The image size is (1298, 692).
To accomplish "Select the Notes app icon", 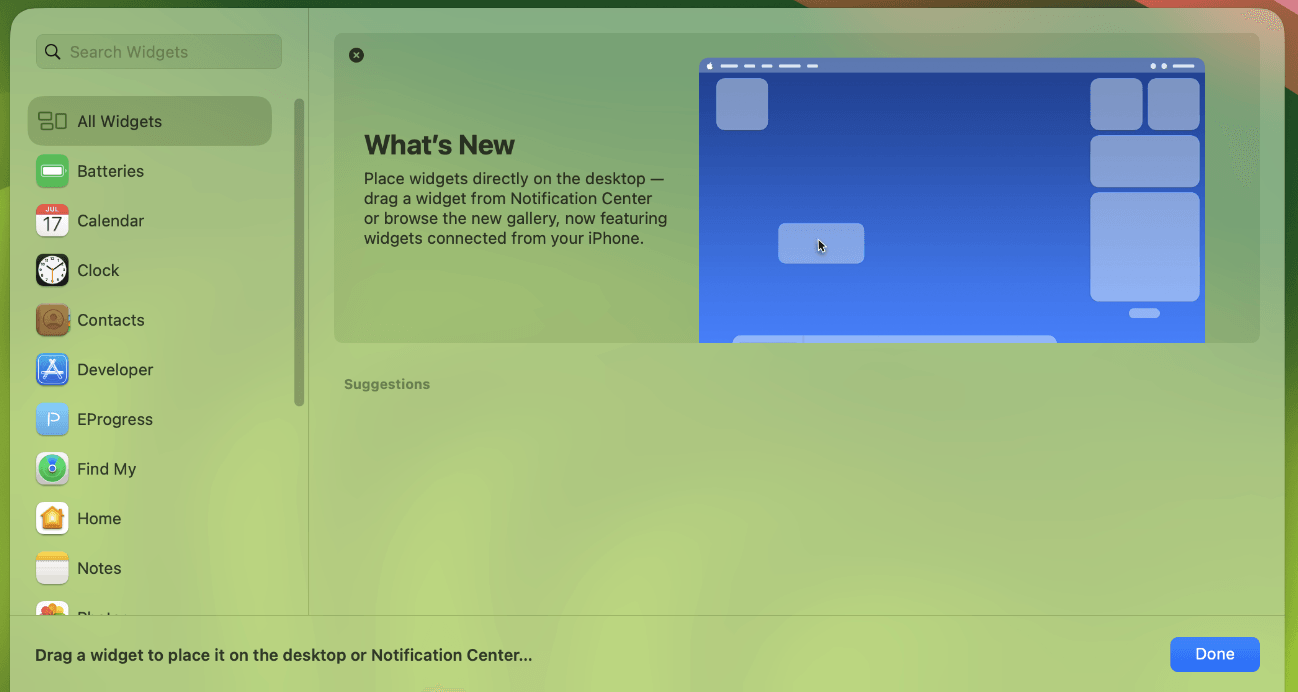I will point(52,568).
